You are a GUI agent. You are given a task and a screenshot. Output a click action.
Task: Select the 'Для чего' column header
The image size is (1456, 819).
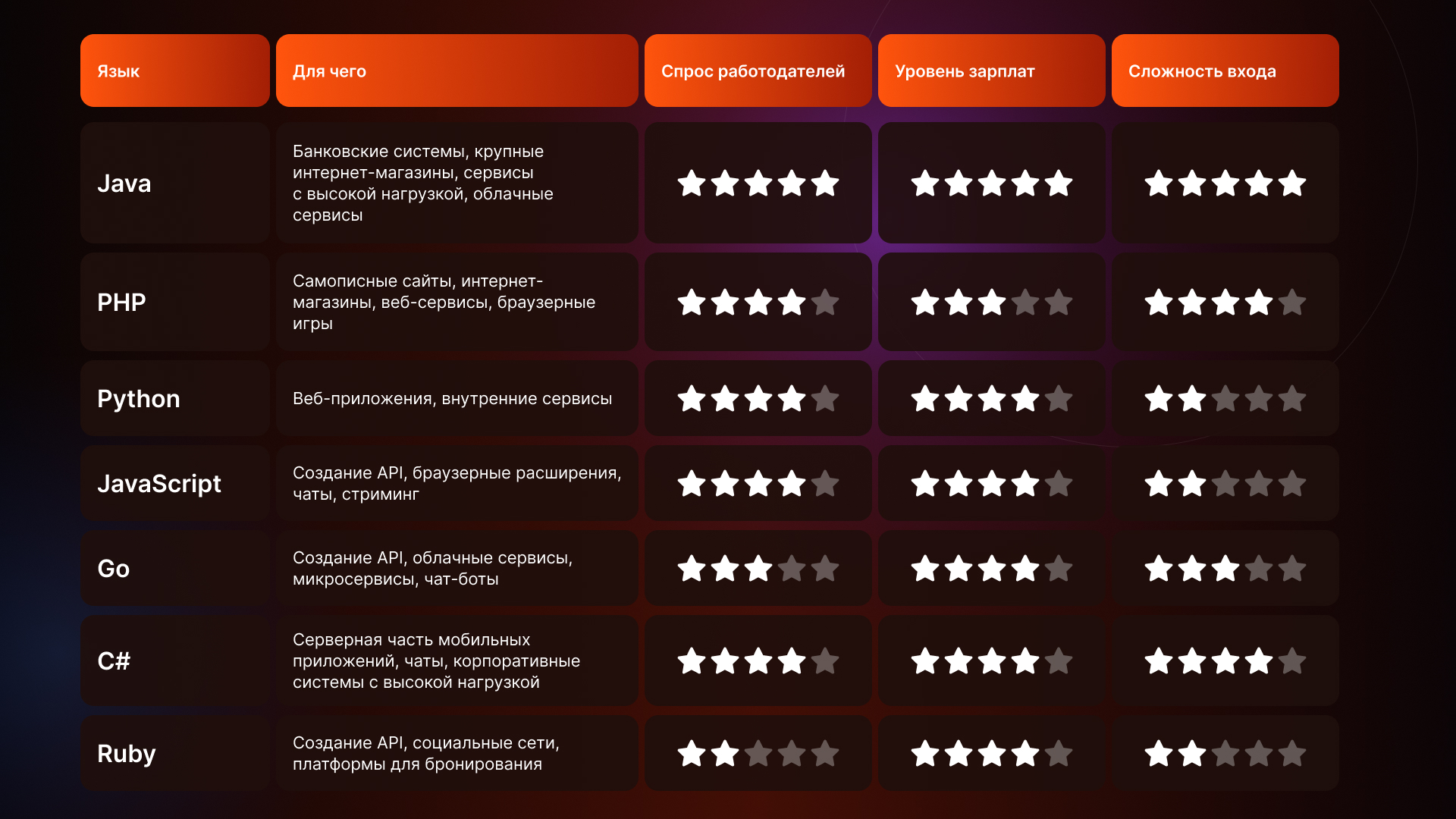pyautogui.click(x=457, y=71)
